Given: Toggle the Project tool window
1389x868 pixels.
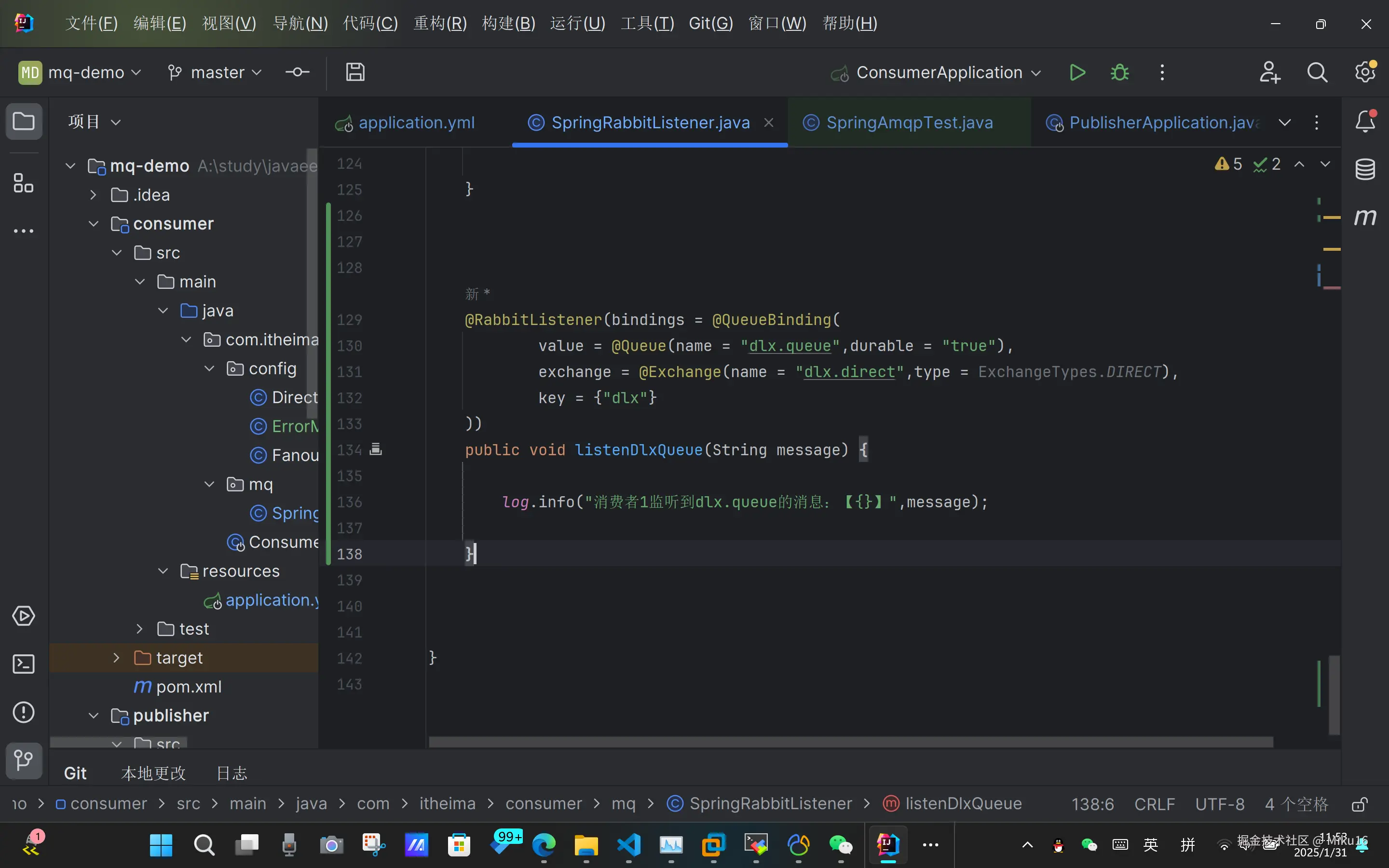Looking at the screenshot, I should coord(24,121).
